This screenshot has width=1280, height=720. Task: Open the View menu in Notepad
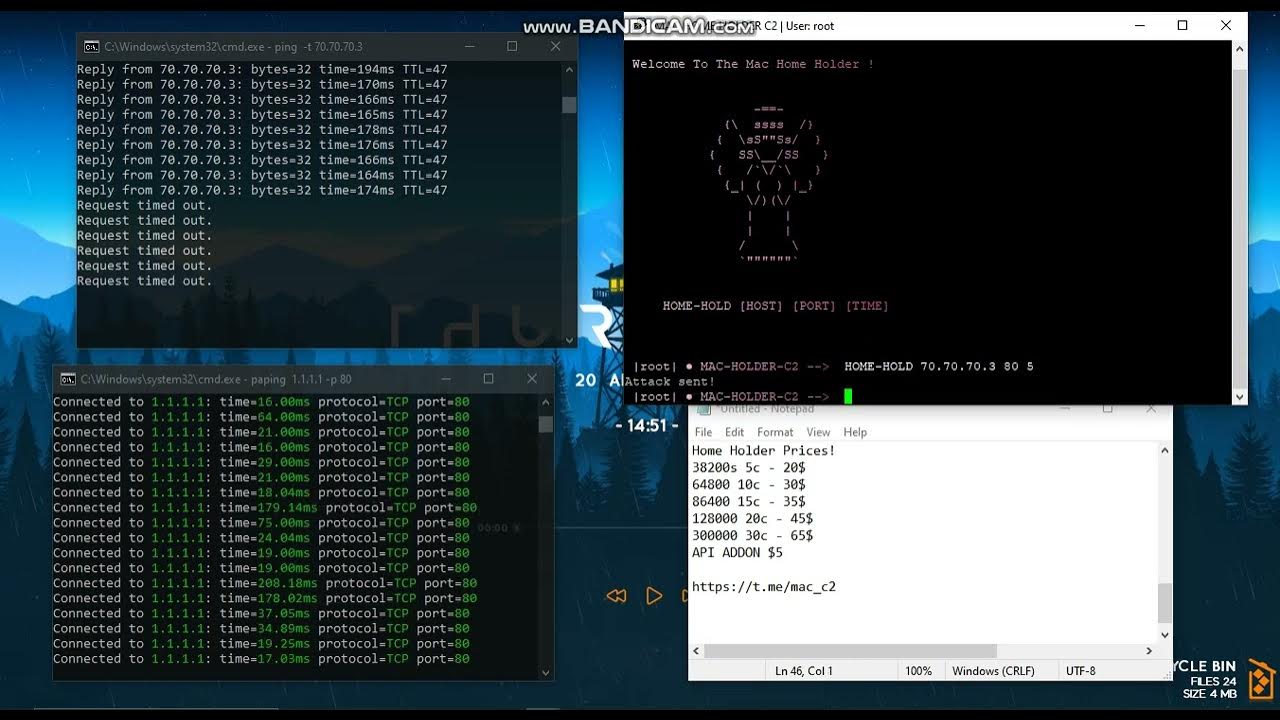(818, 432)
